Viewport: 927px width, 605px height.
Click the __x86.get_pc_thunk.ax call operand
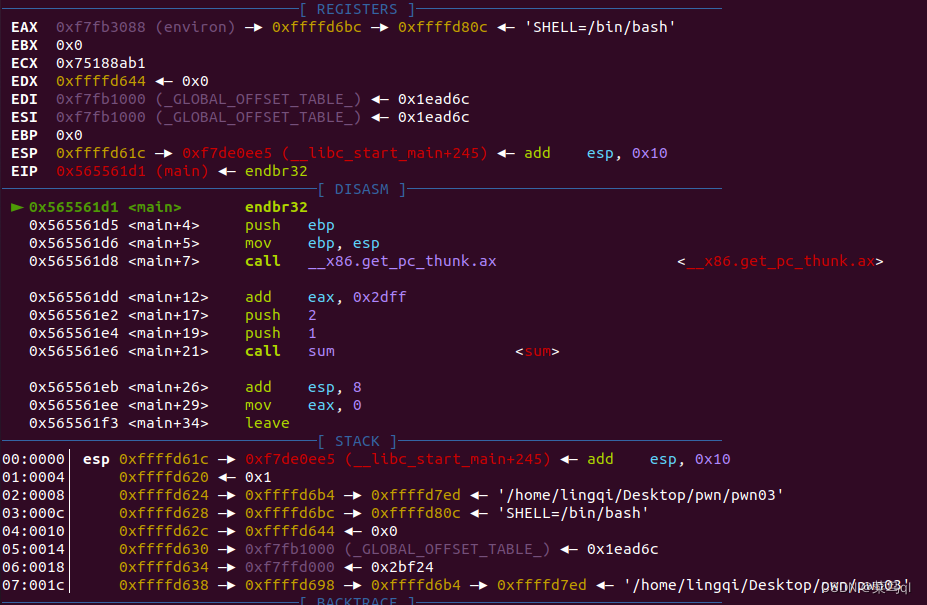coord(402,261)
